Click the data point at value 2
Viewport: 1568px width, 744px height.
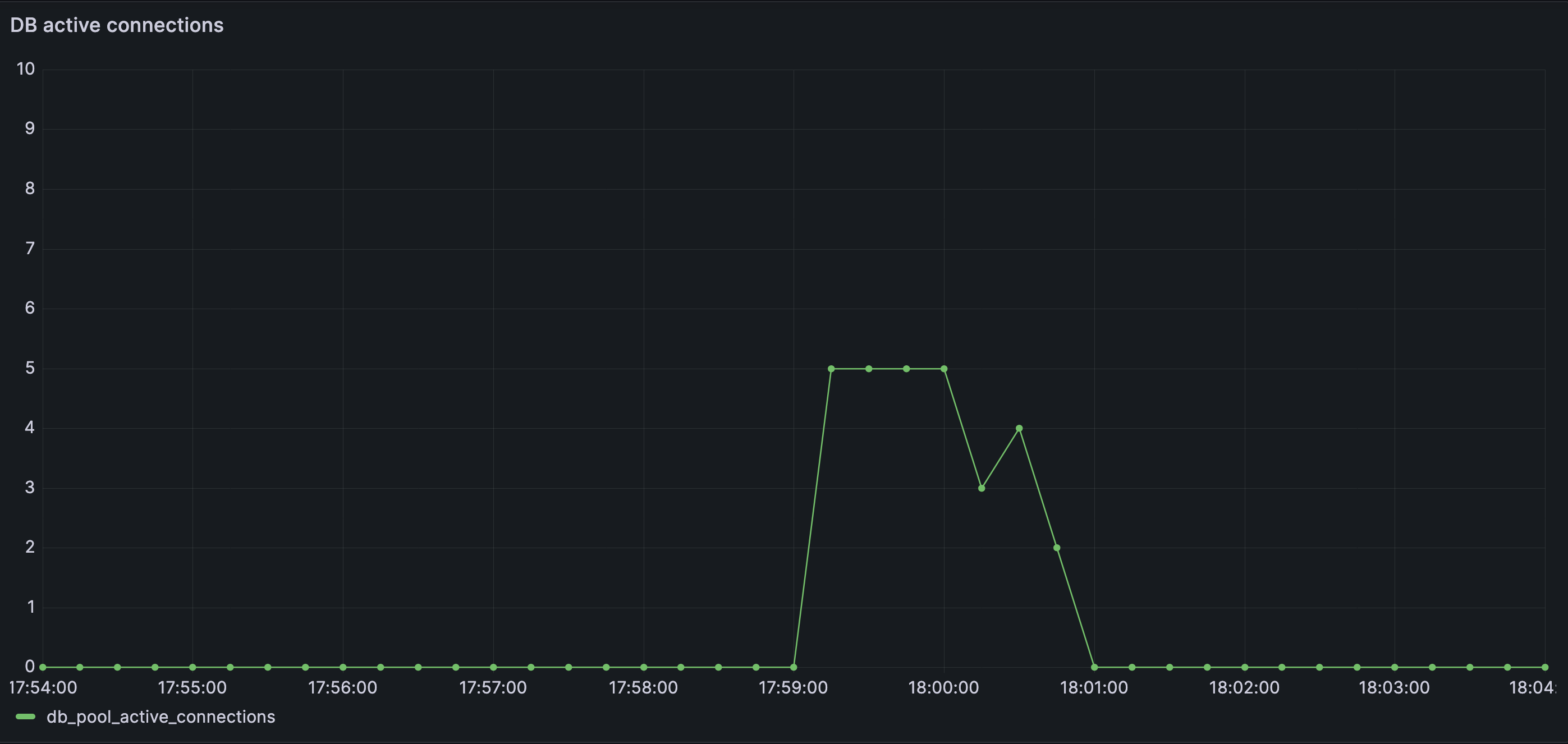point(1057,548)
